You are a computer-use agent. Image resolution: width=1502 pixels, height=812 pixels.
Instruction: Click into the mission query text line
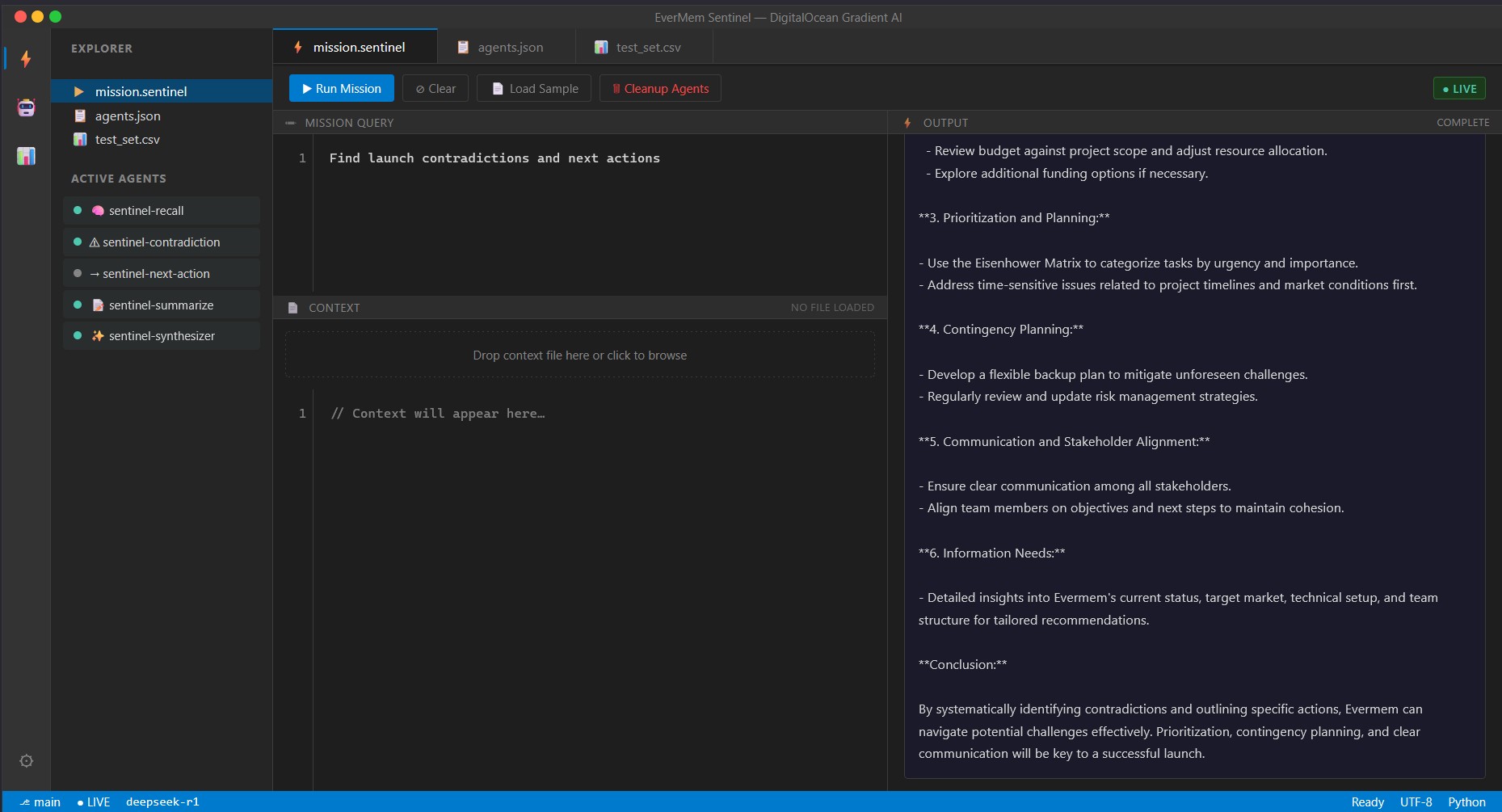(494, 158)
